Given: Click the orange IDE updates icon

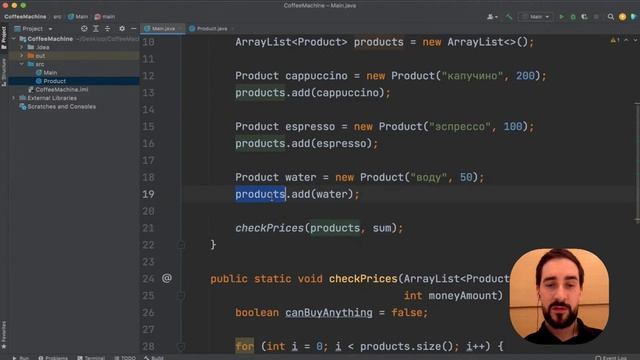Looking at the screenshot, I should click(x=622, y=17).
